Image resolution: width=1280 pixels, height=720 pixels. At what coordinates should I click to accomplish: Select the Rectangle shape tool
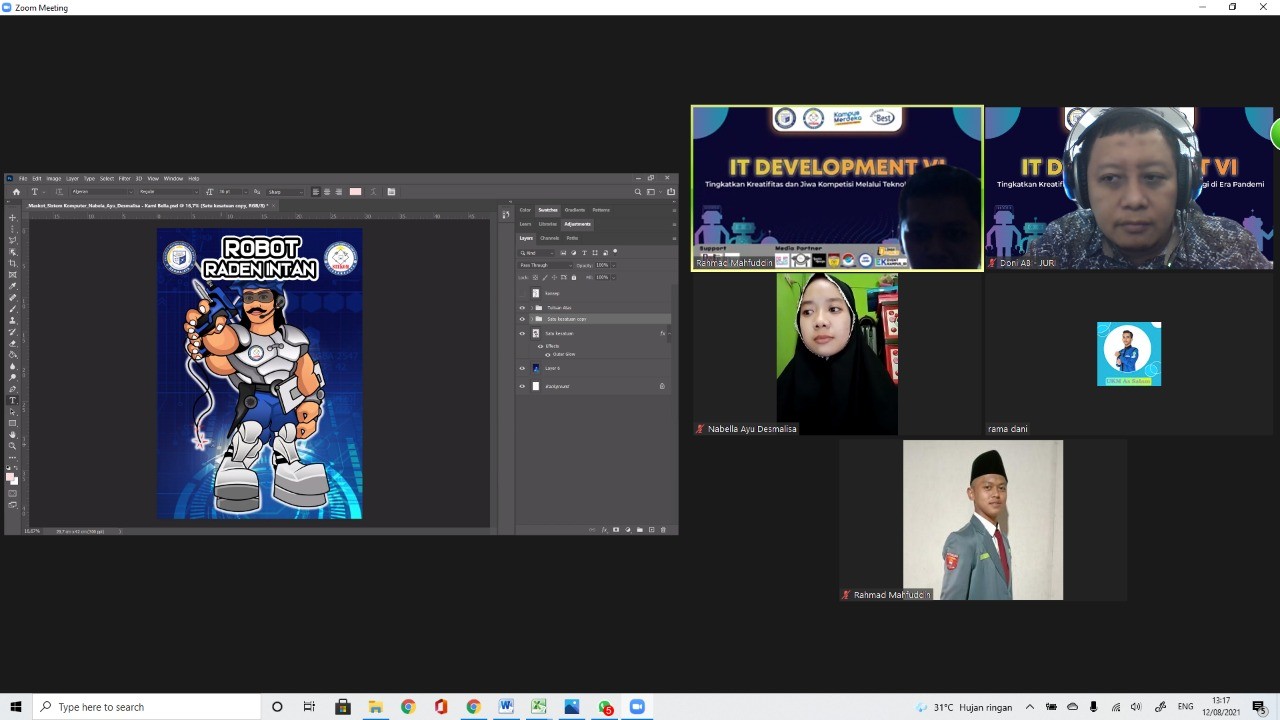click(x=13, y=424)
